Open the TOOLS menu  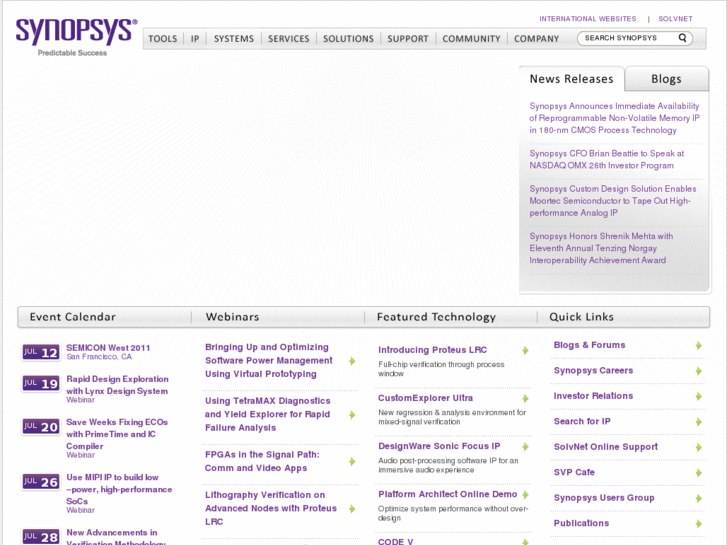pyautogui.click(x=163, y=39)
